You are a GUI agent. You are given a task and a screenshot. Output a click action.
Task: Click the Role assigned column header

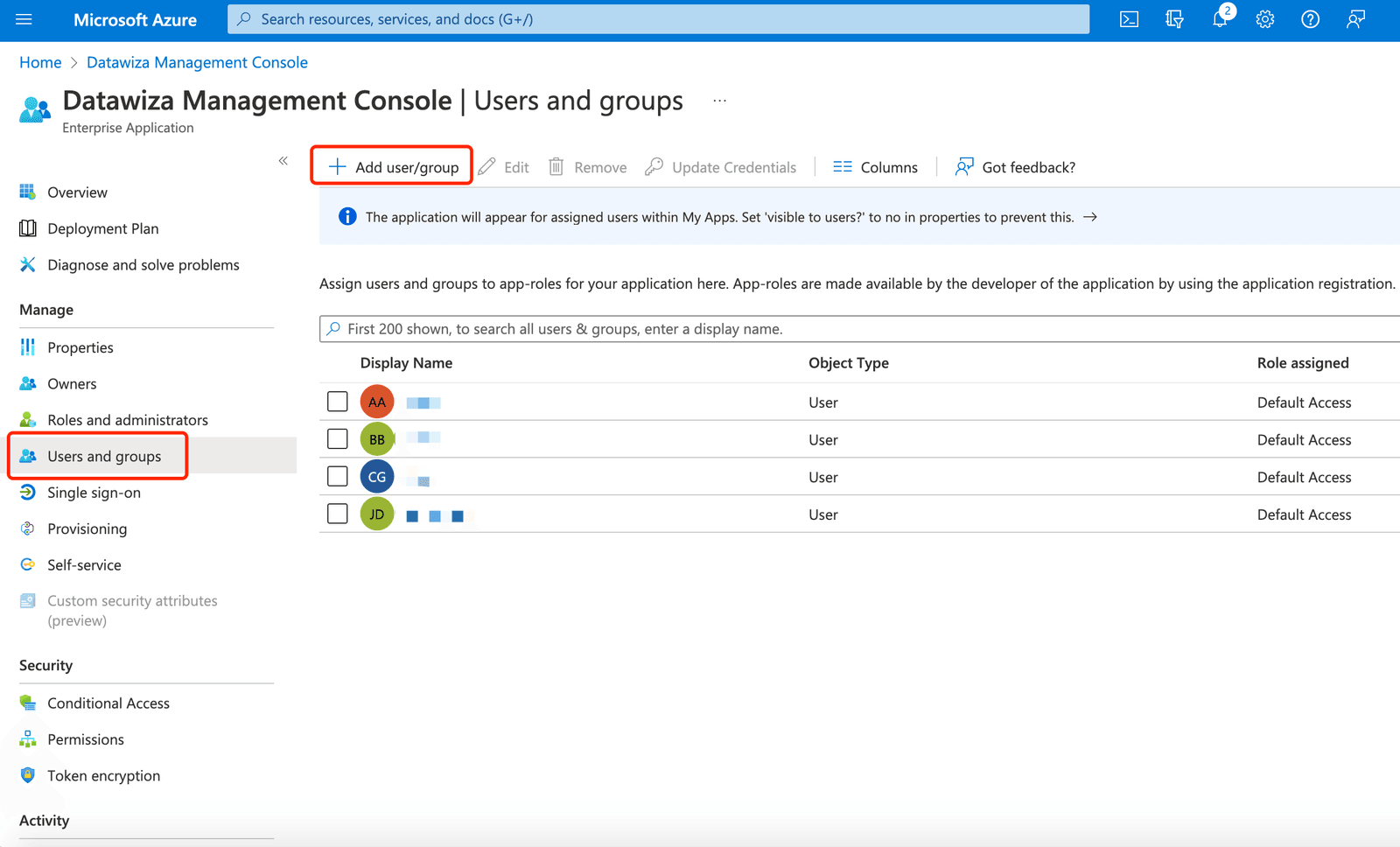click(x=1303, y=363)
